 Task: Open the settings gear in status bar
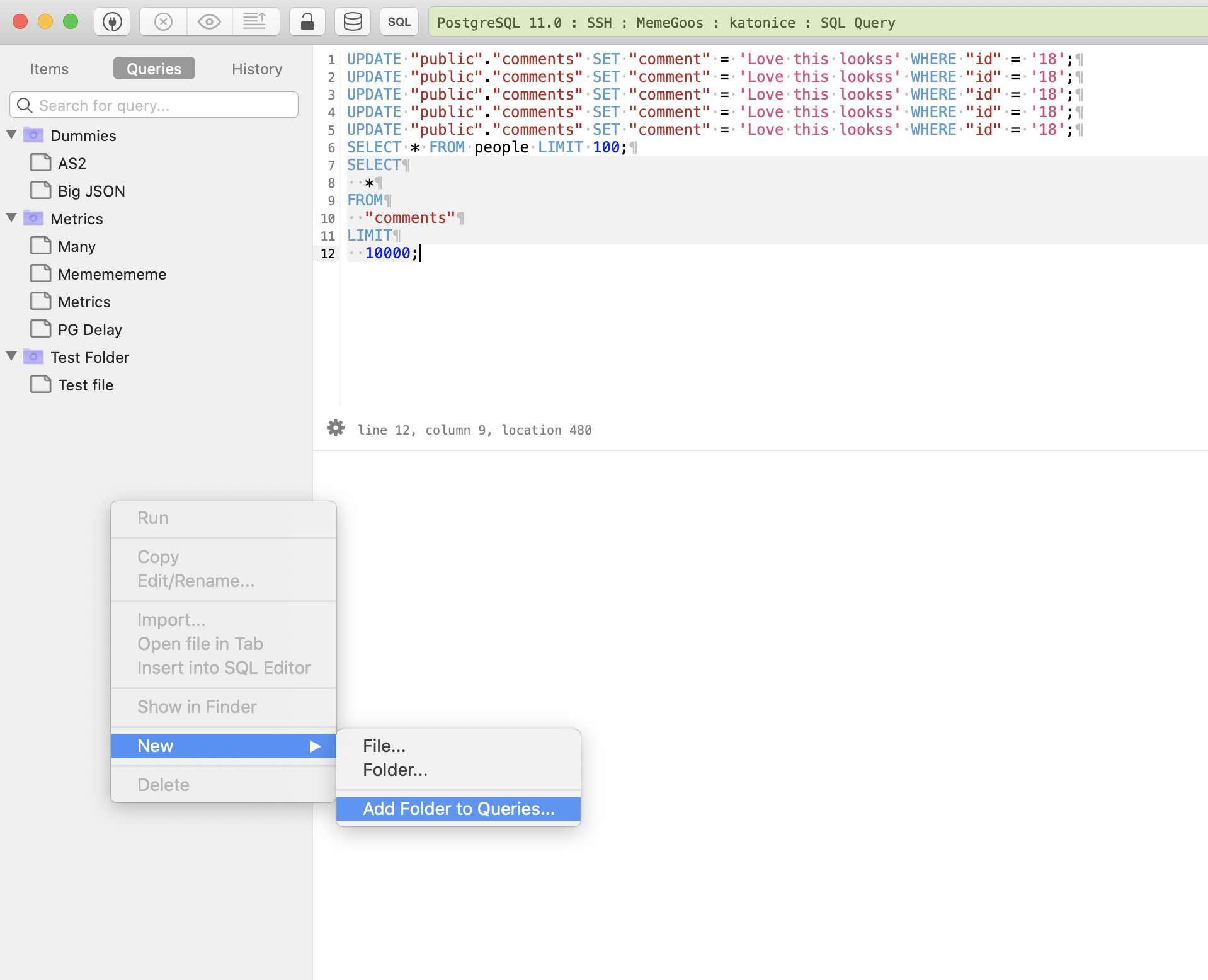[x=335, y=428]
